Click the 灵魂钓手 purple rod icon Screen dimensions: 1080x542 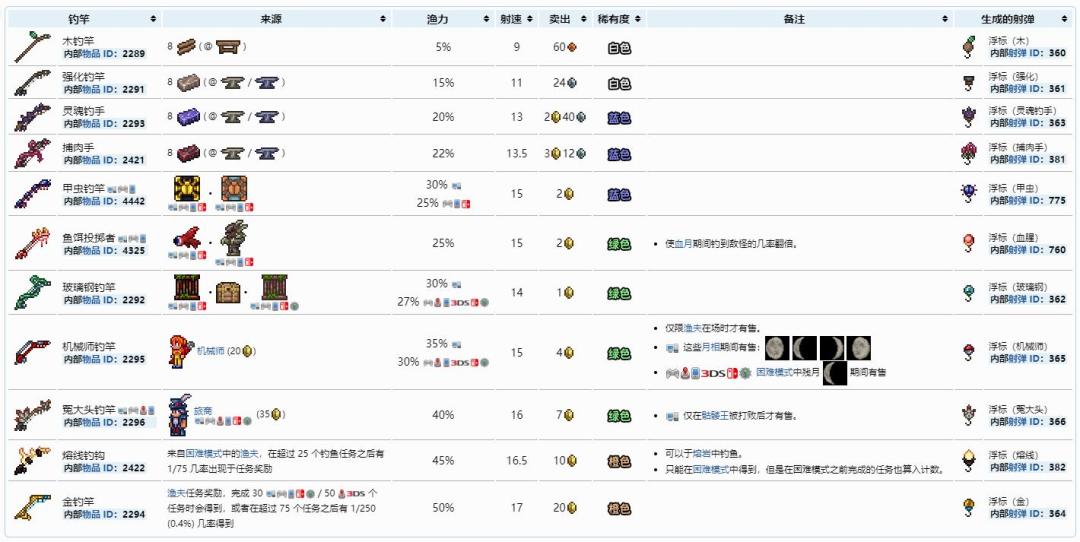click(x=32, y=117)
